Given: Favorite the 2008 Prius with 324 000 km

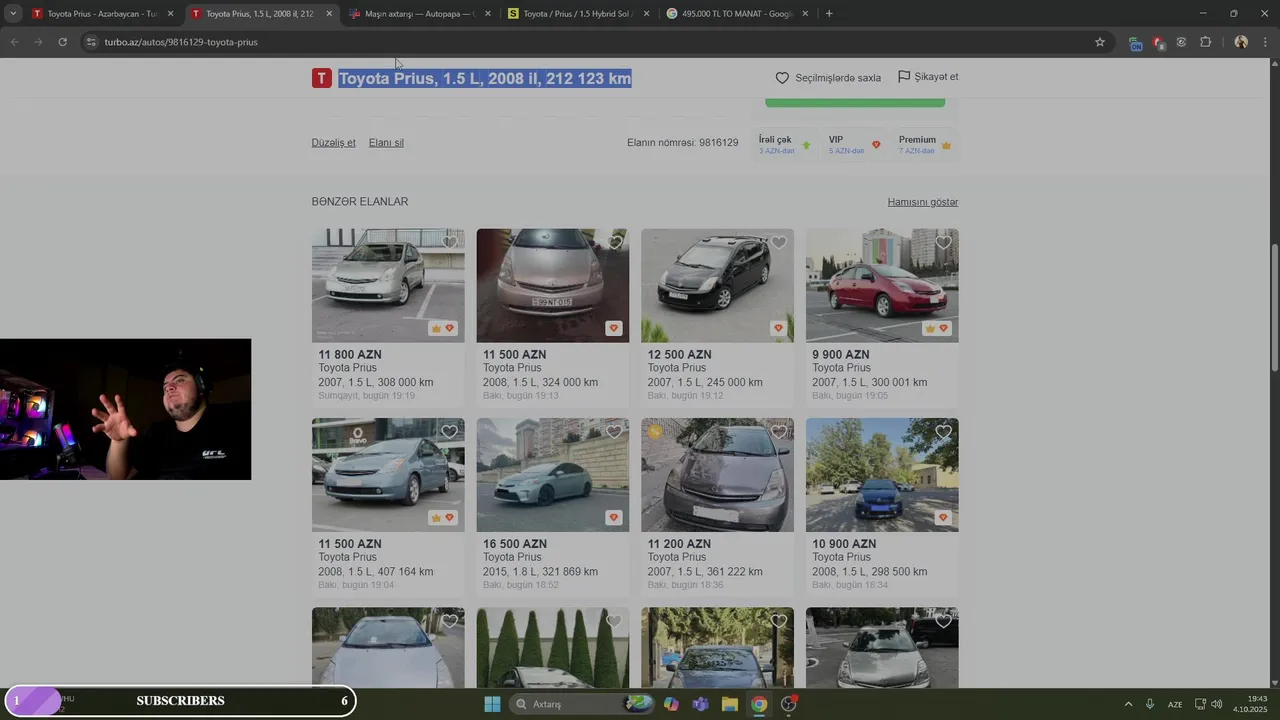Looking at the screenshot, I should [x=615, y=242].
